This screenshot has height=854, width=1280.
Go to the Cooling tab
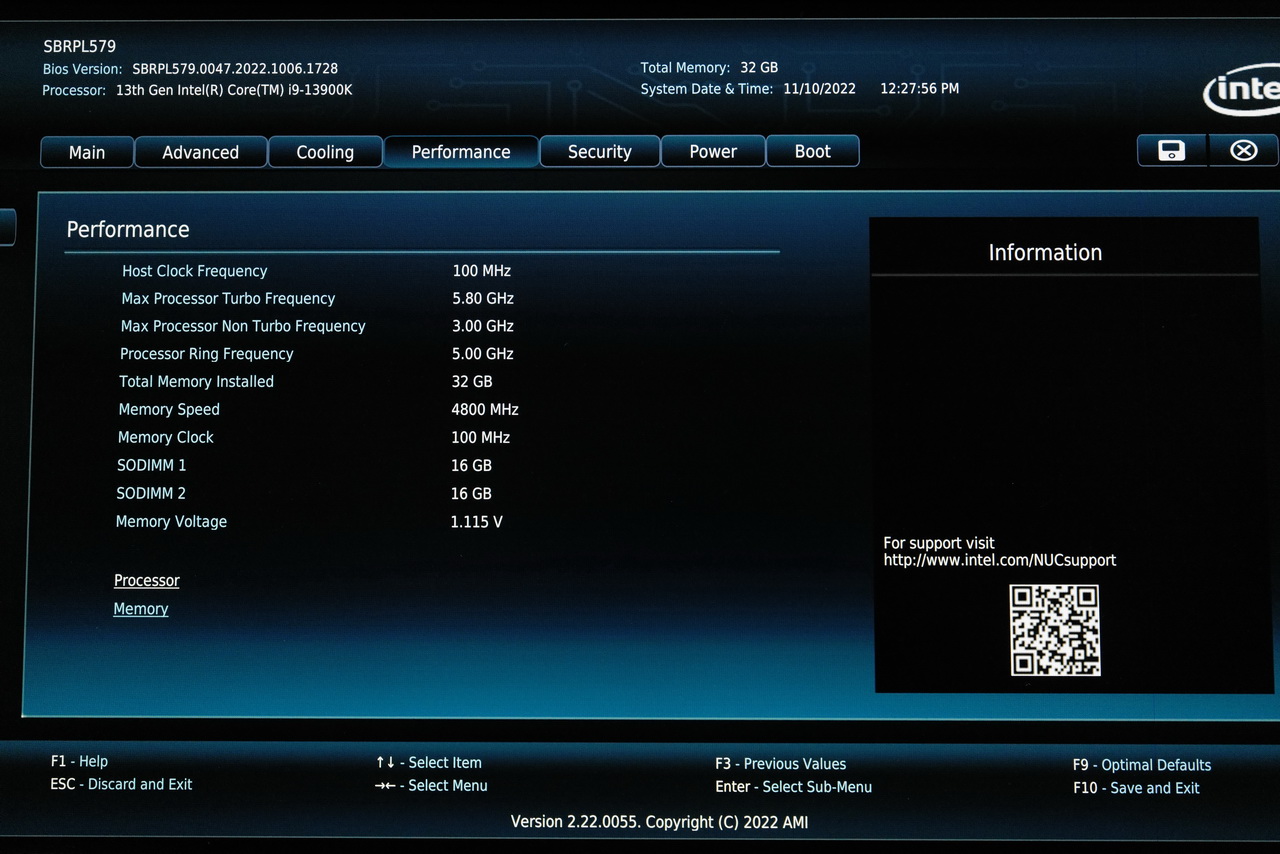pyautogui.click(x=325, y=152)
